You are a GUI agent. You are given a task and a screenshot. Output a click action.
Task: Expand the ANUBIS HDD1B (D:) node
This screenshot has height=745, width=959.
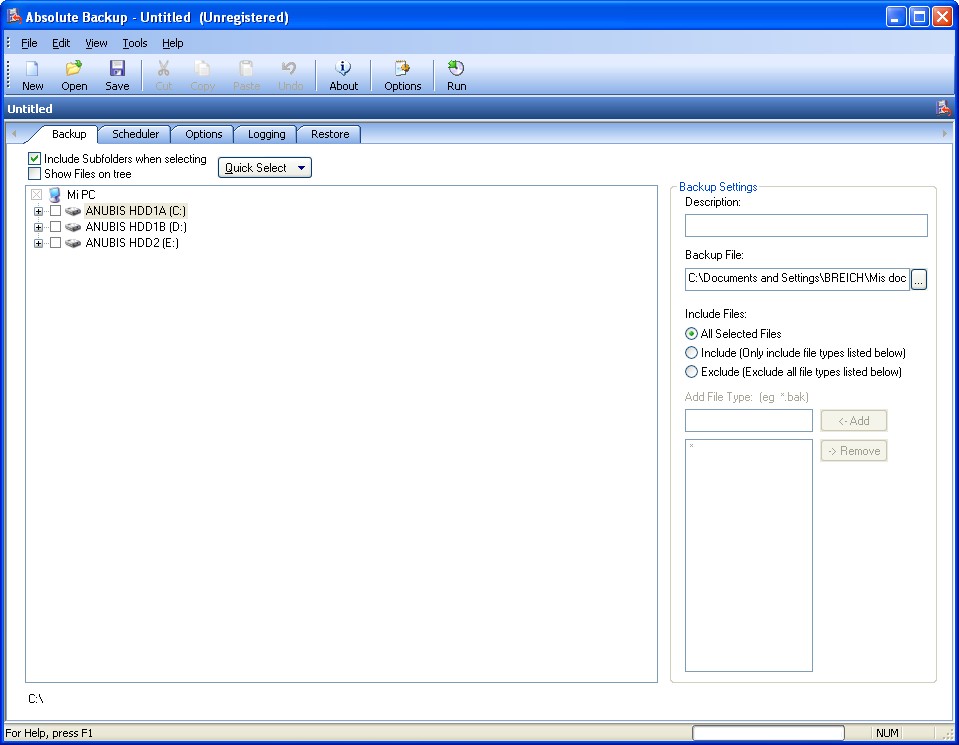(x=38, y=227)
